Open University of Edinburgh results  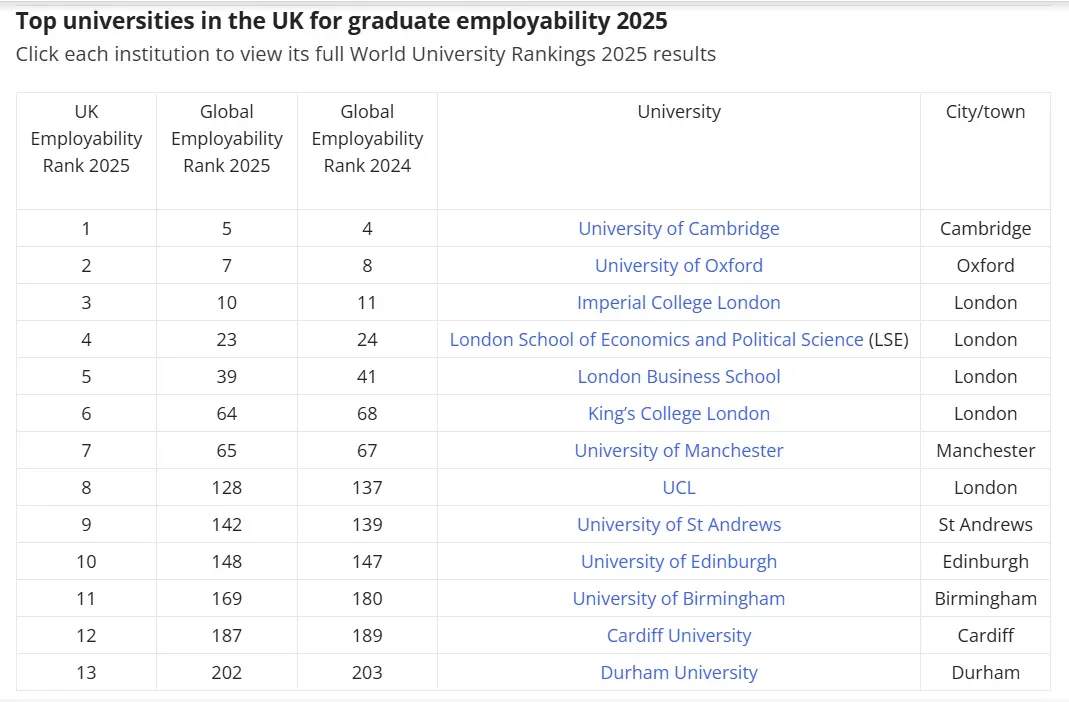tap(678, 562)
